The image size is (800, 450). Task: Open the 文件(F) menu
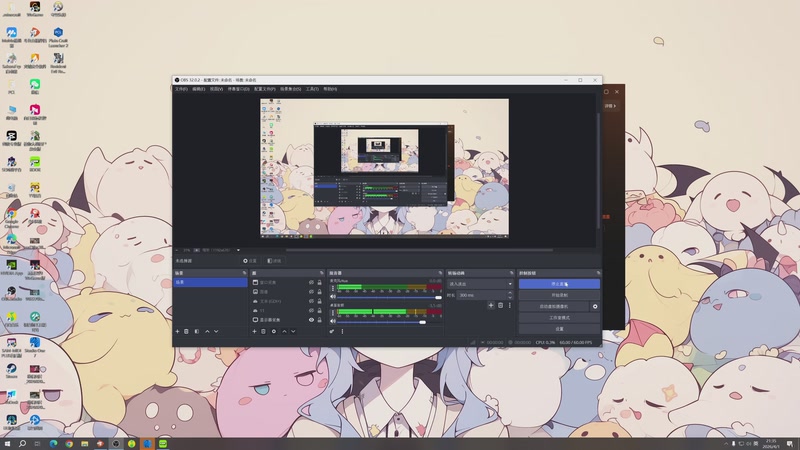click(181, 89)
